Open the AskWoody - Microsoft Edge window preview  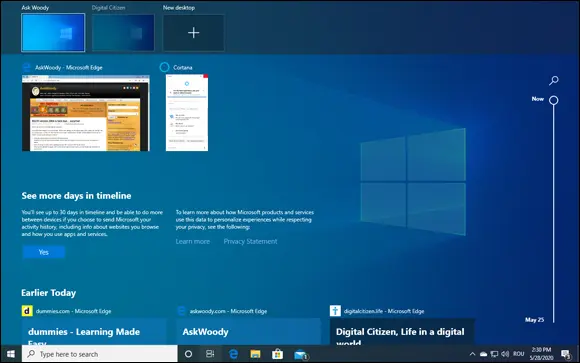point(86,113)
